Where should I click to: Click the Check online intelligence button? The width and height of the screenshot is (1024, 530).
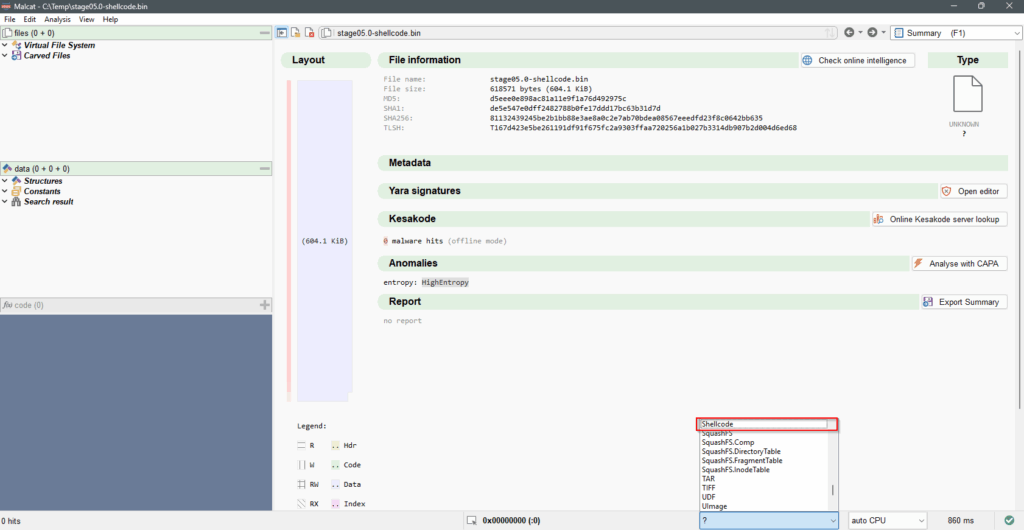coord(856,60)
